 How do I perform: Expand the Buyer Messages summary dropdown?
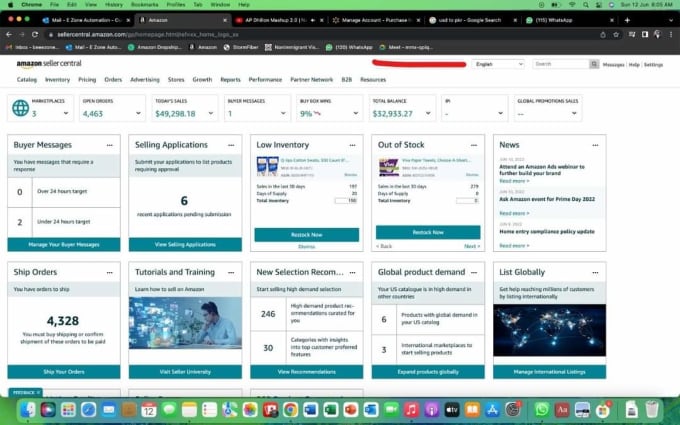[x=283, y=113]
